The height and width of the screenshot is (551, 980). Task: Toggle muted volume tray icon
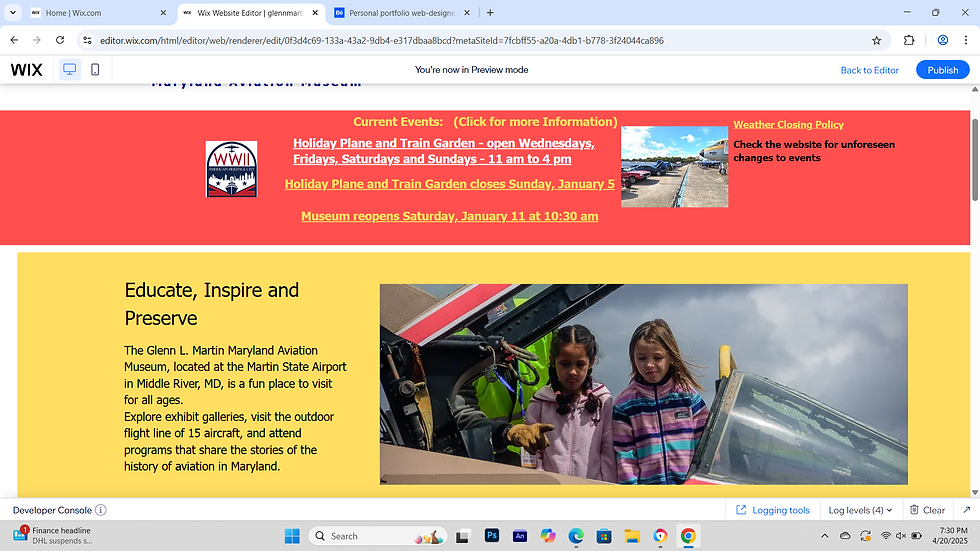[901, 535]
